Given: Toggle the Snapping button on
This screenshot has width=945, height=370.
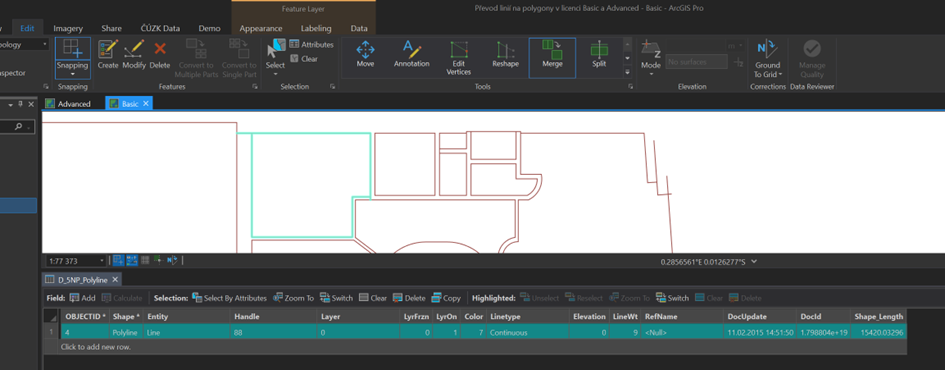Looking at the screenshot, I should (72, 58).
